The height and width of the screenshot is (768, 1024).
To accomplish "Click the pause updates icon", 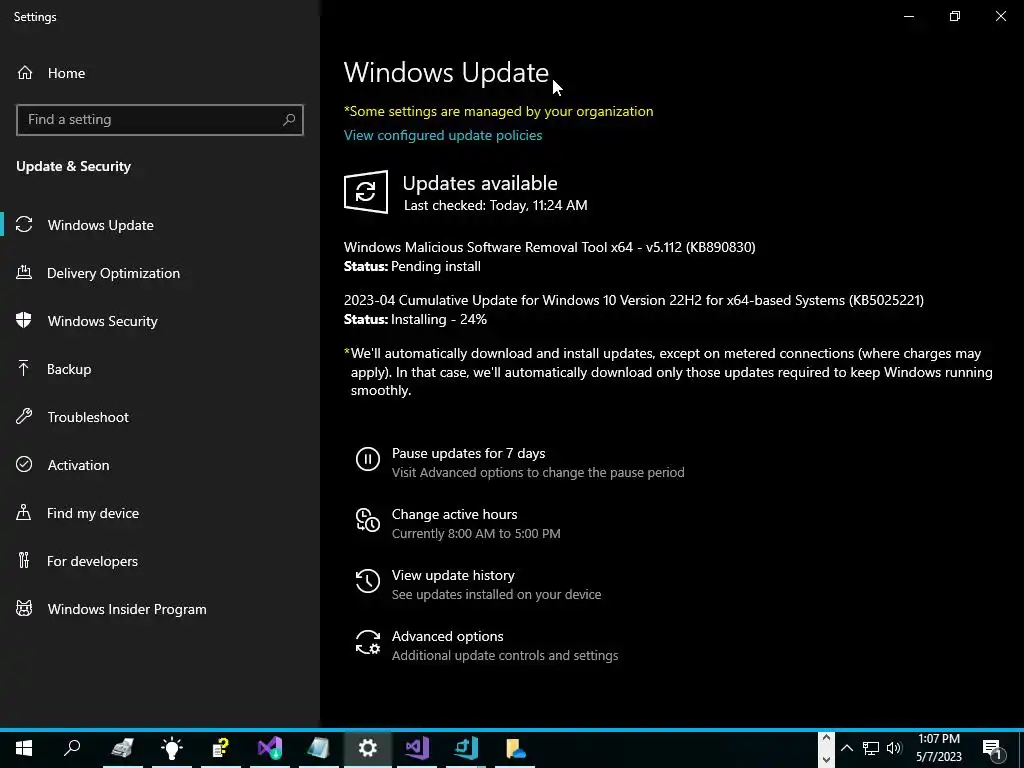I will click(x=368, y=458).
